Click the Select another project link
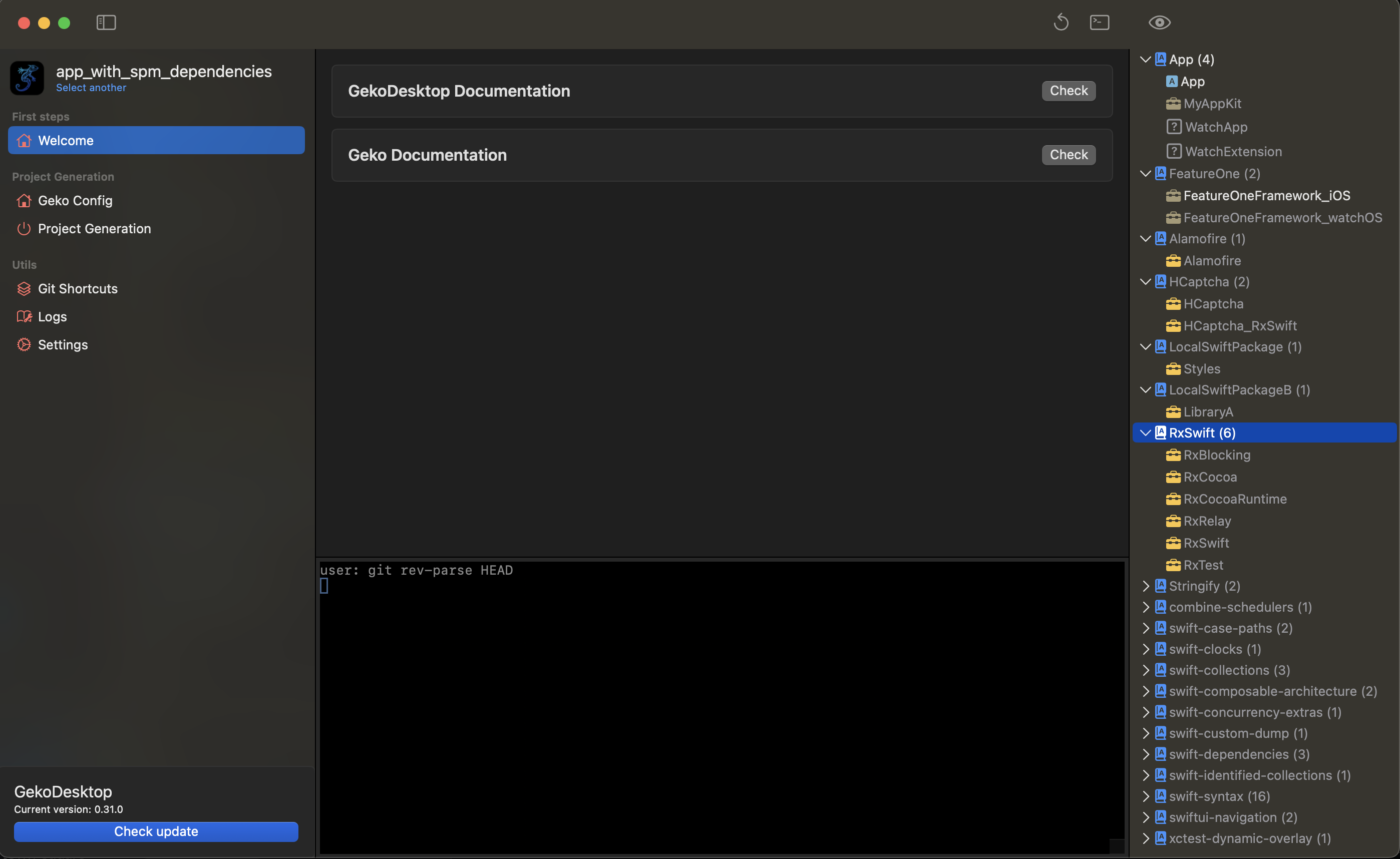This screenshot has height=859, width=1400. pos(91,88)
